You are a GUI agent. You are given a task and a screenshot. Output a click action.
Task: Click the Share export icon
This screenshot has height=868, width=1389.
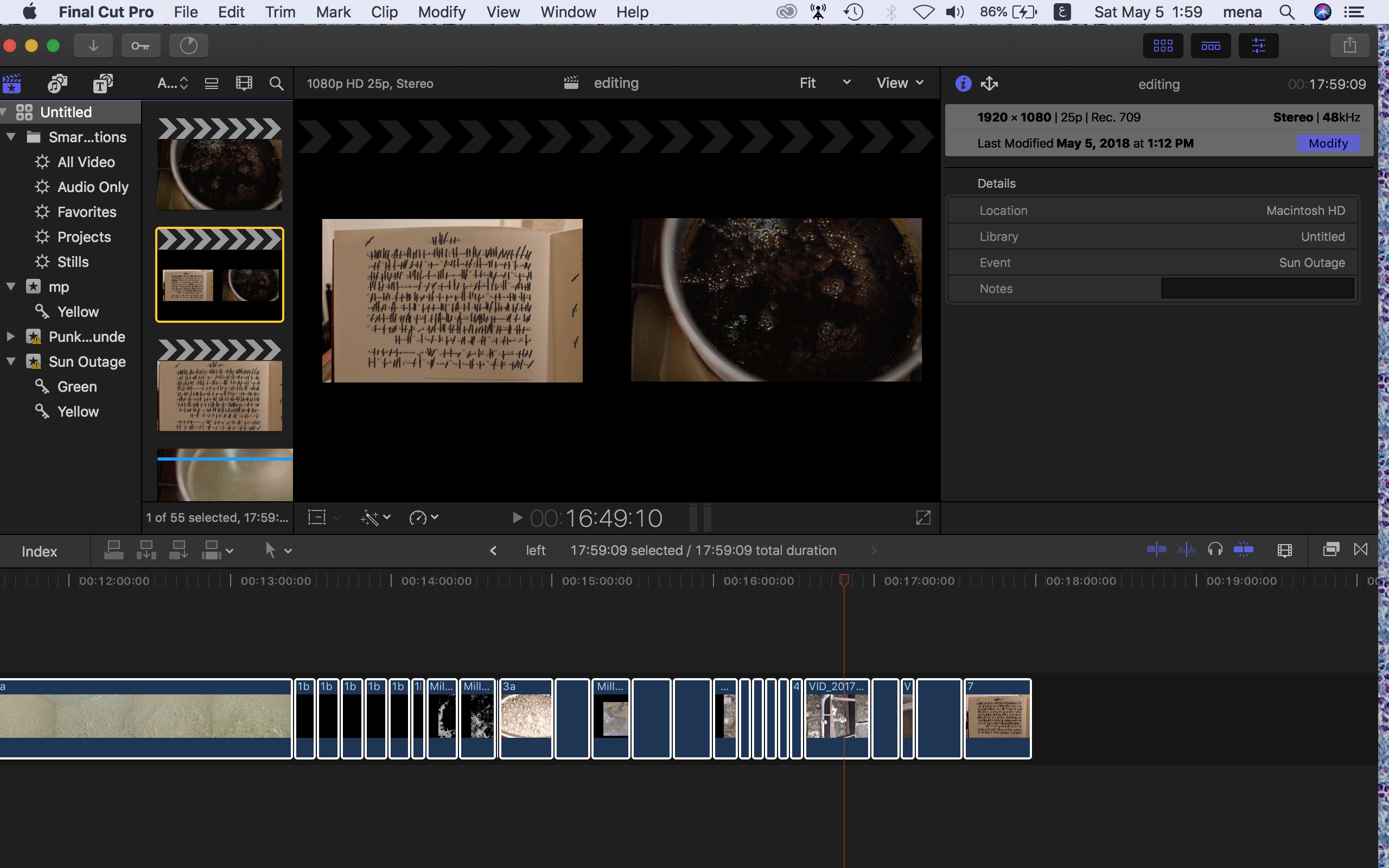pos(1349,46)
